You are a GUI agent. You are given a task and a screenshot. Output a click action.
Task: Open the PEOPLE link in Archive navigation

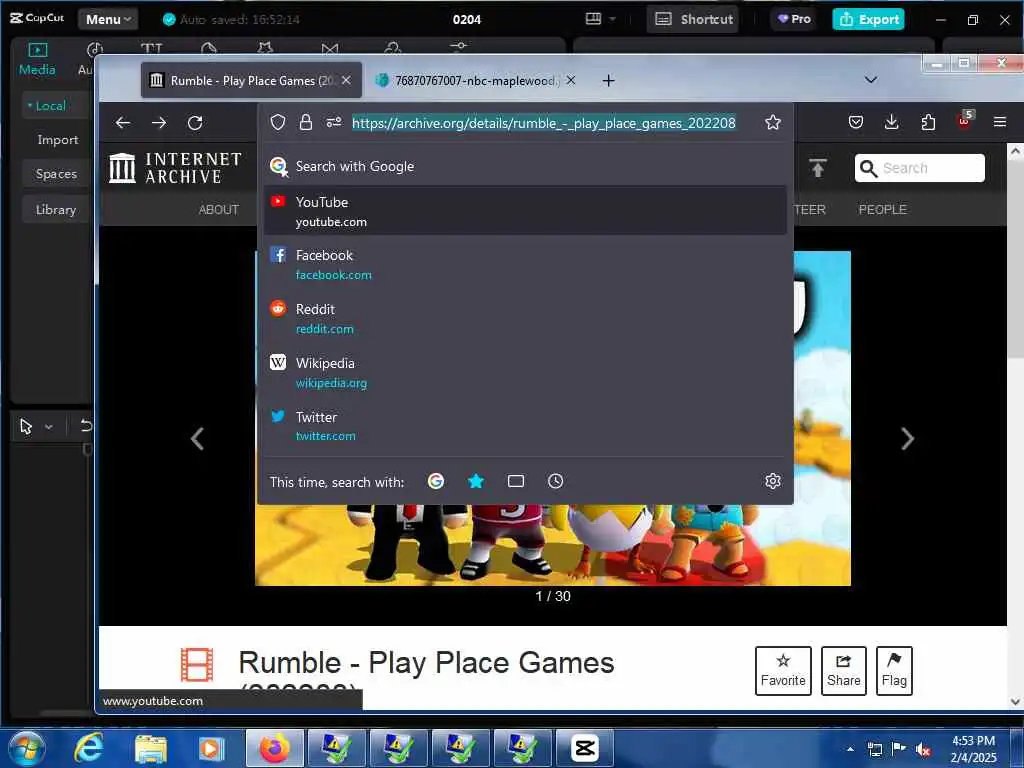[882, 210]
